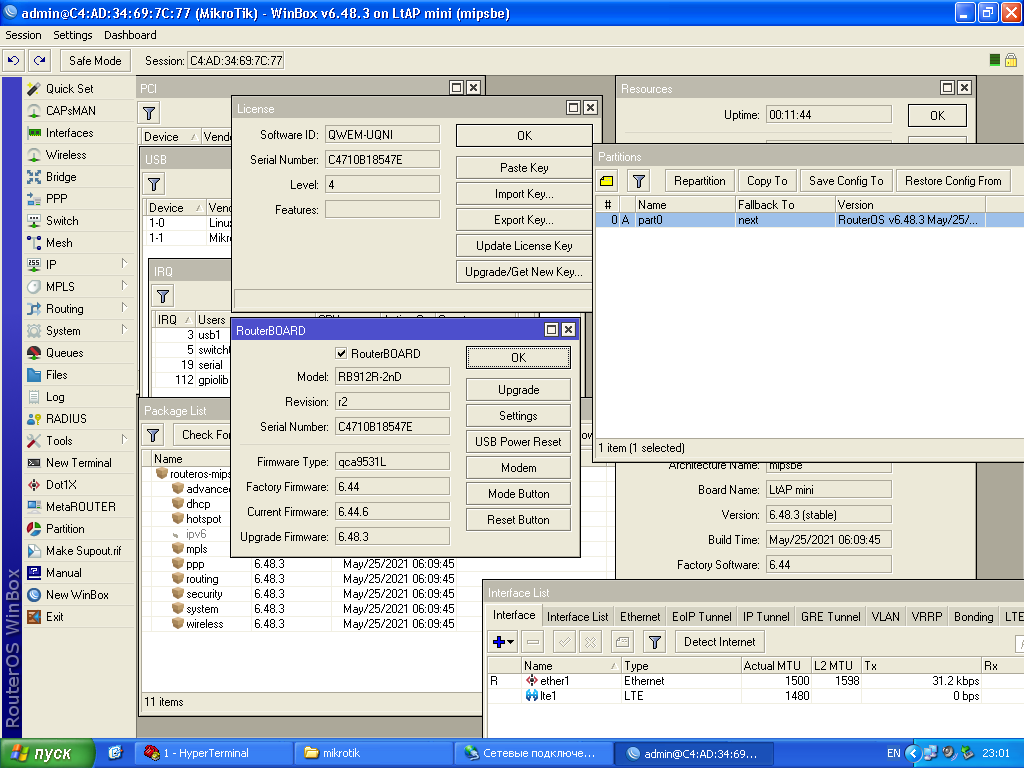The image size is (1024, 768).
Task: Open the Manual sidebar entry
Action: [63, 573]
